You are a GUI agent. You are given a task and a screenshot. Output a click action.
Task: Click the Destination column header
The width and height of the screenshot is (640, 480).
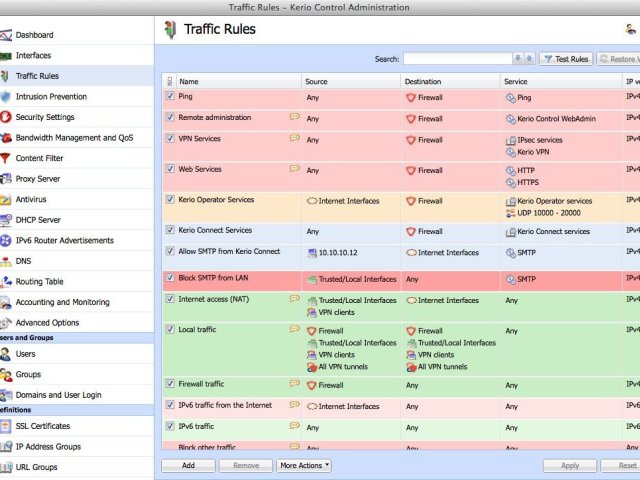(x=450, y=82)
